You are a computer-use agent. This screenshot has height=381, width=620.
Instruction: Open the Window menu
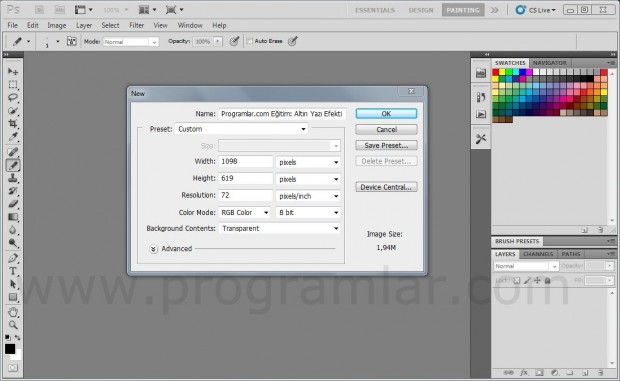[190, 25]
